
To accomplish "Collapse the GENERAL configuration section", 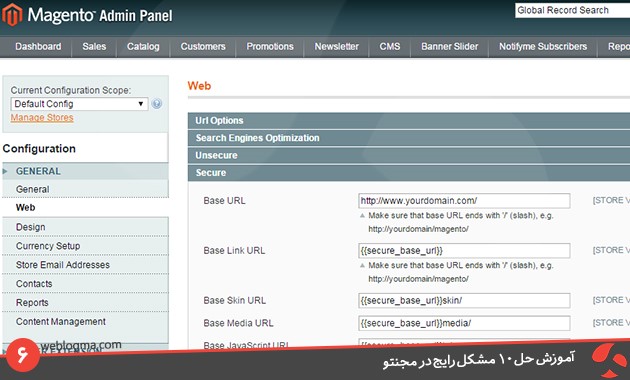I will click(x=85, y=171).
